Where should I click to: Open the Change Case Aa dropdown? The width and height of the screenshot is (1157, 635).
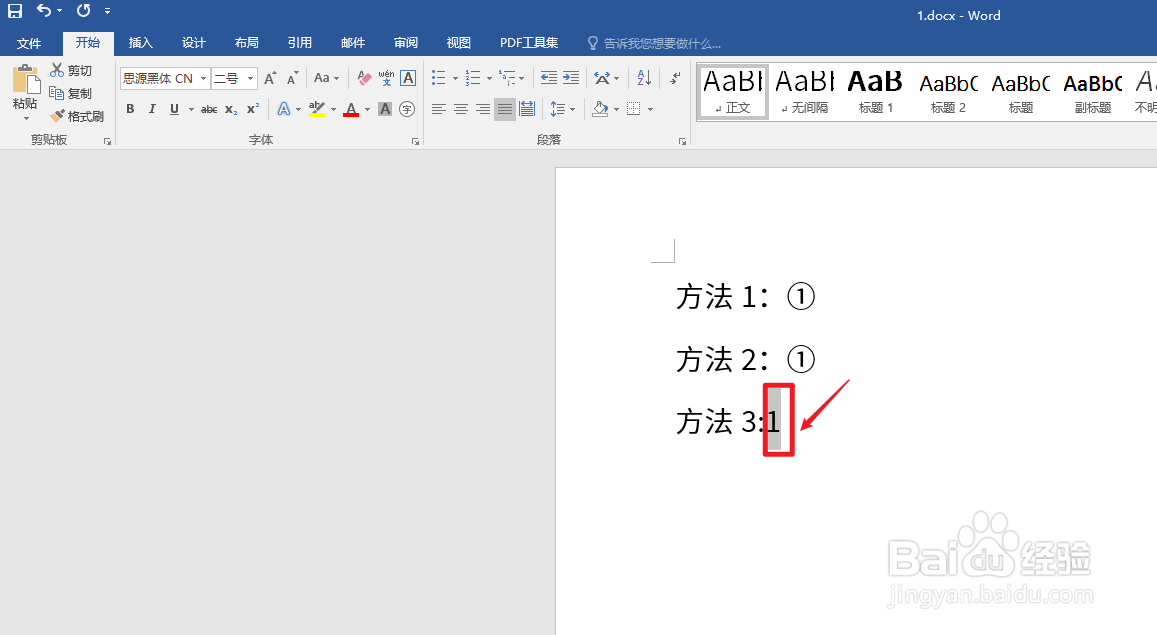pos(326,78)
